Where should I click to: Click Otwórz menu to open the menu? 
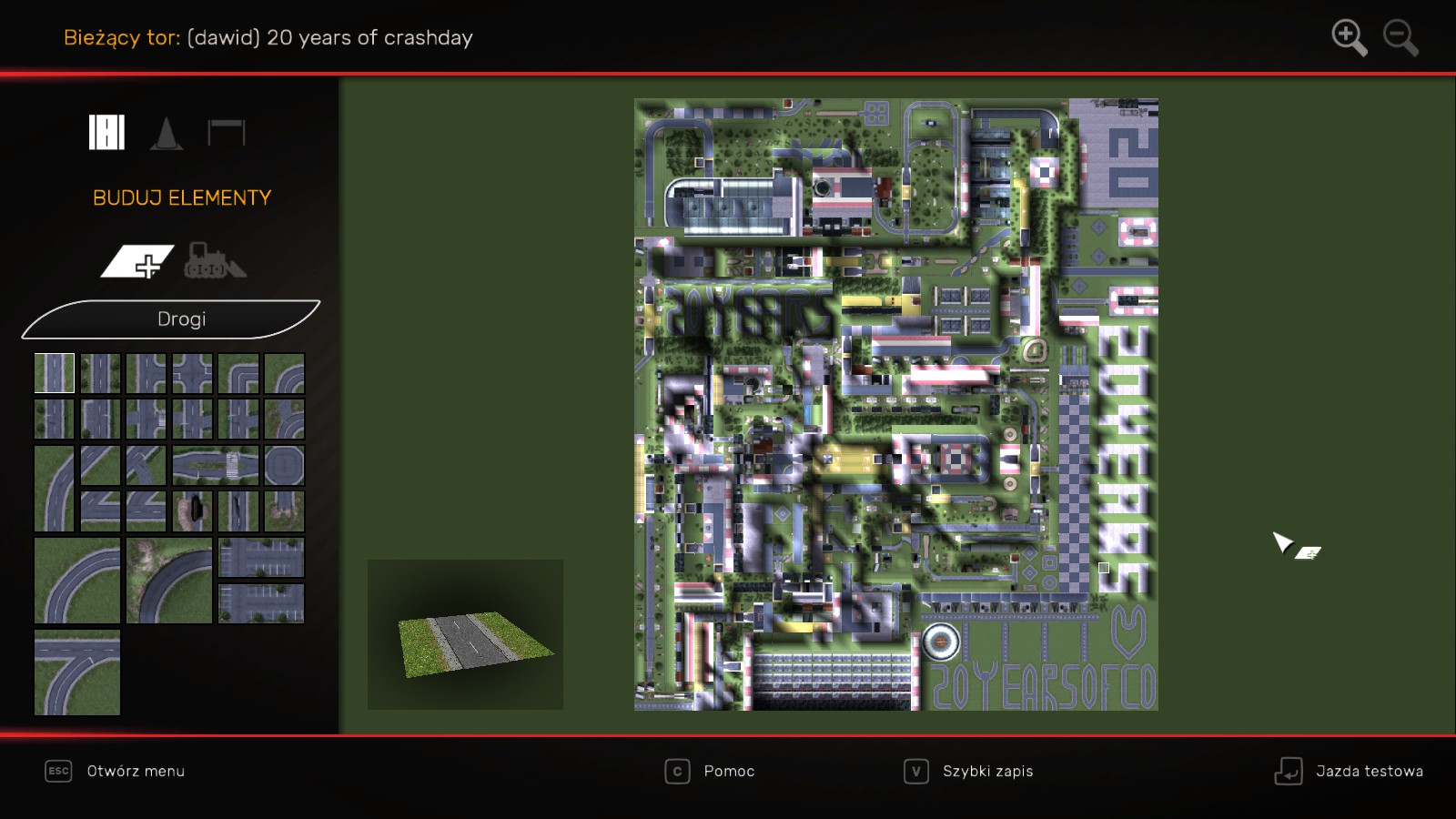135,771
